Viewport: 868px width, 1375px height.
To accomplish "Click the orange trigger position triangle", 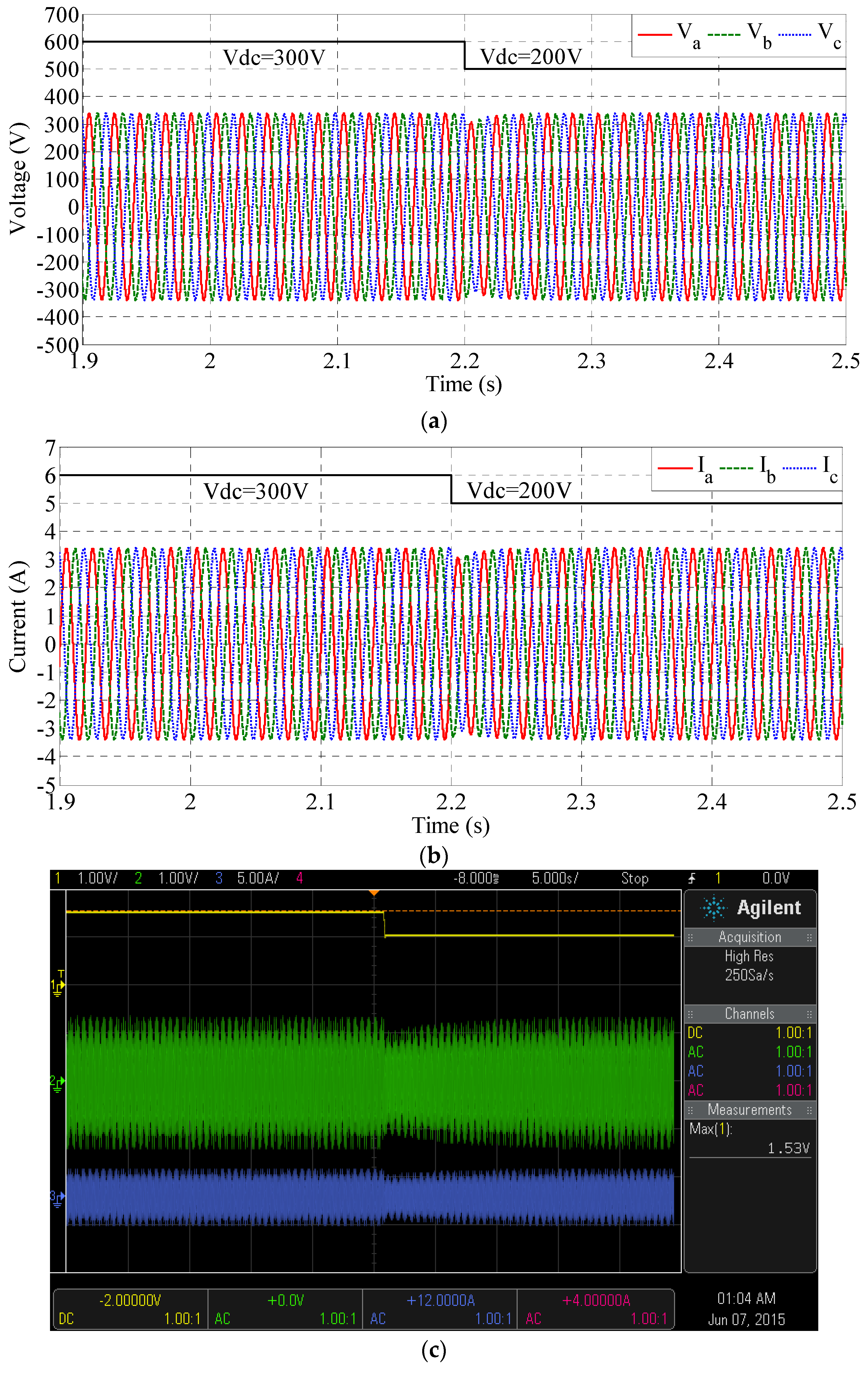I will [374, 893].
